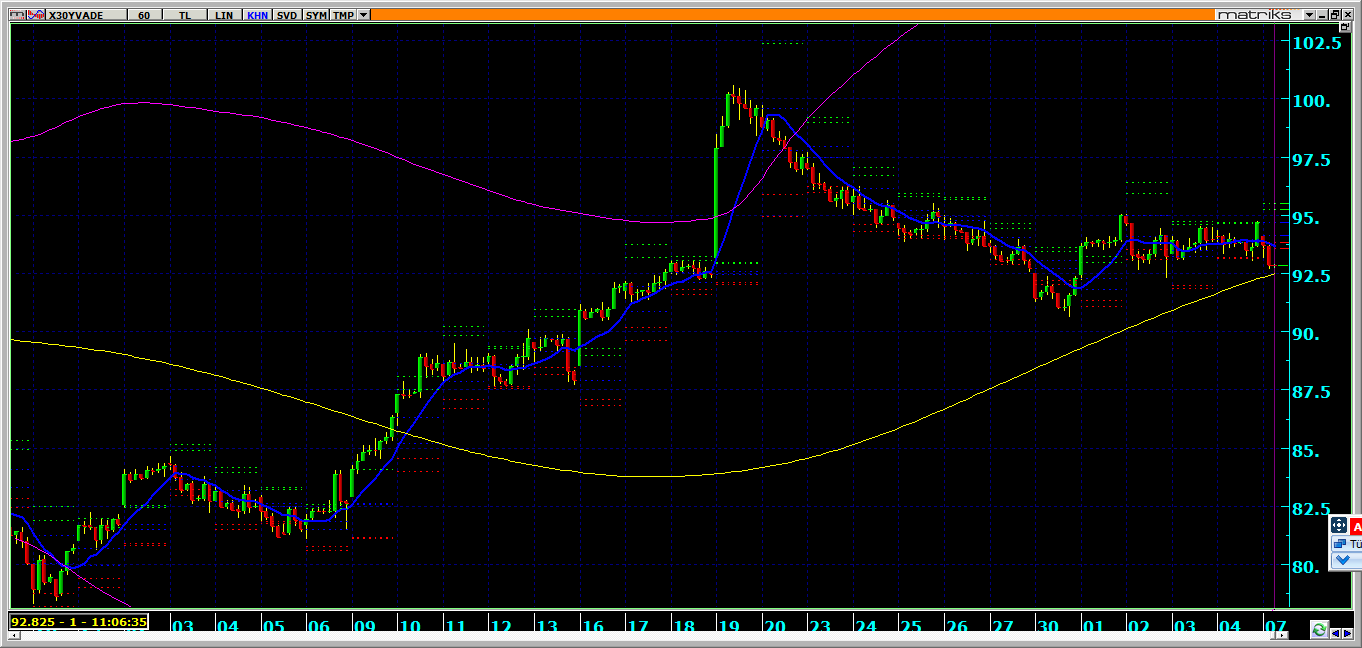This screenshot has height=648, width=1362.
Task: Restore the inner chart window size
Action: tap(1334, 15)
